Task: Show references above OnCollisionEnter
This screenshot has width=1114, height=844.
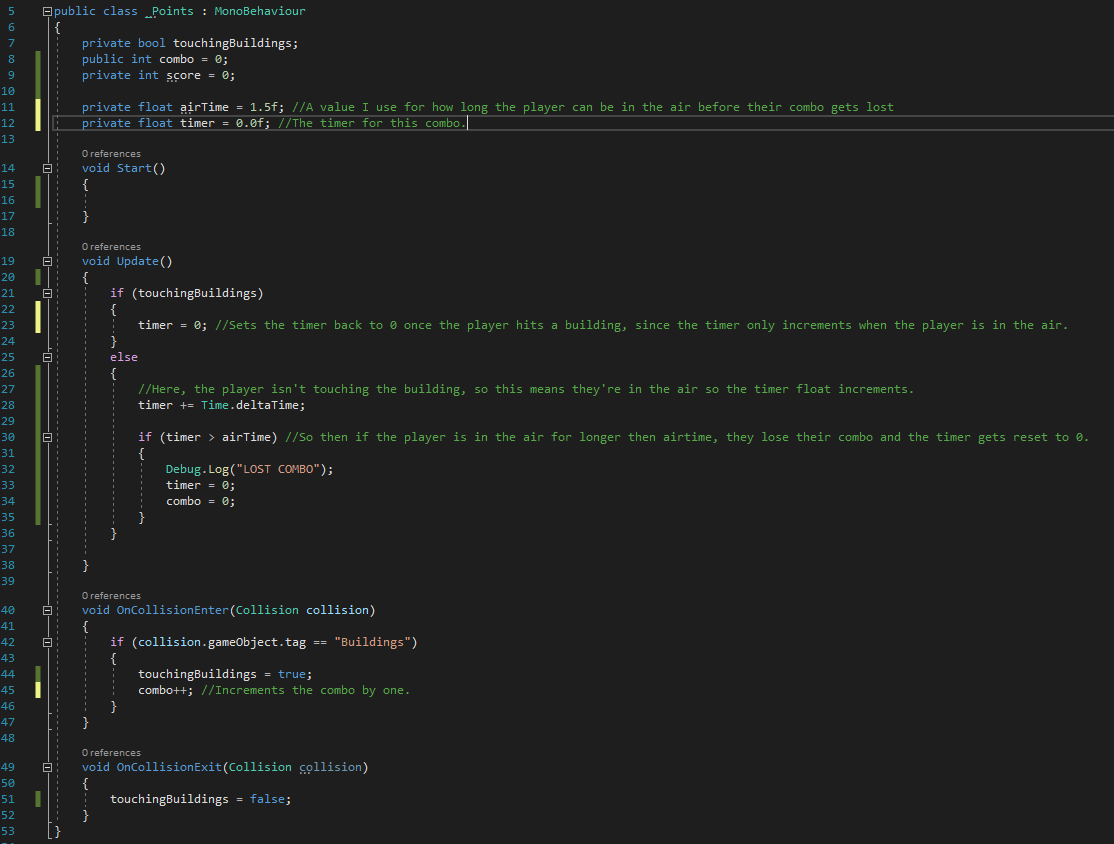Action: pyautogui.click(x=111, y=595)
